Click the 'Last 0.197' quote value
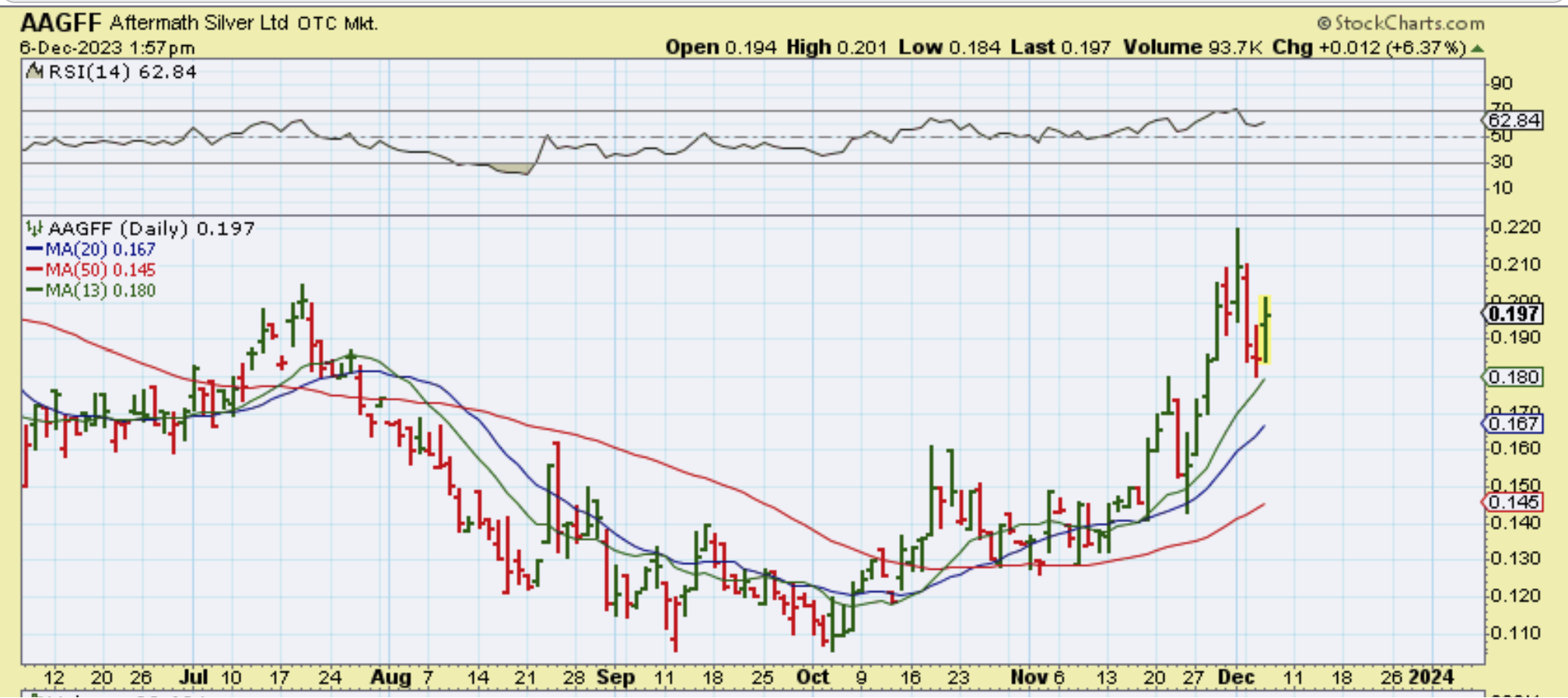Viewport: 1568px width, 698px height. coord(1061,47)
